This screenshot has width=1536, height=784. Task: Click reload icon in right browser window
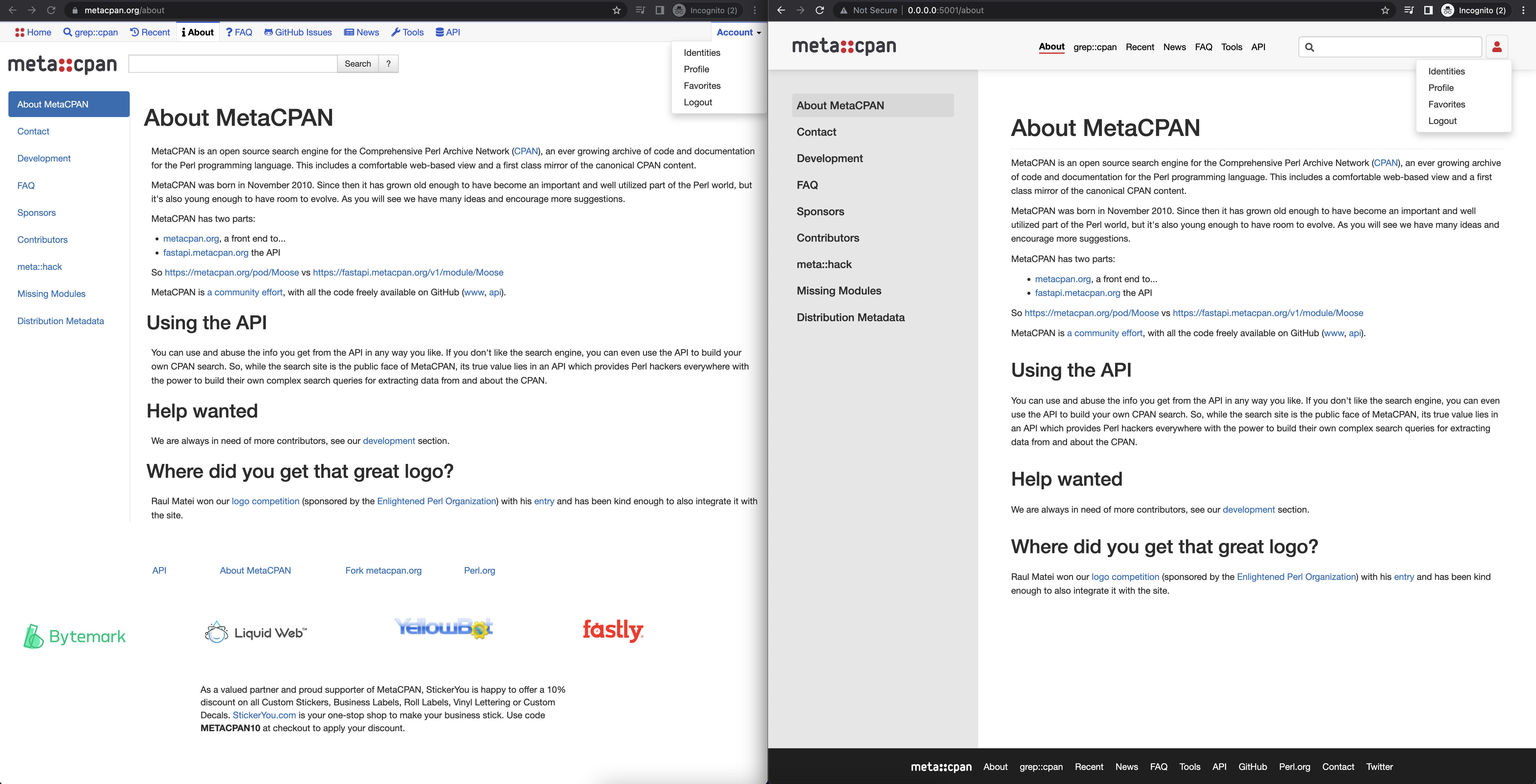pyautogui.click(x=819, y=10)
